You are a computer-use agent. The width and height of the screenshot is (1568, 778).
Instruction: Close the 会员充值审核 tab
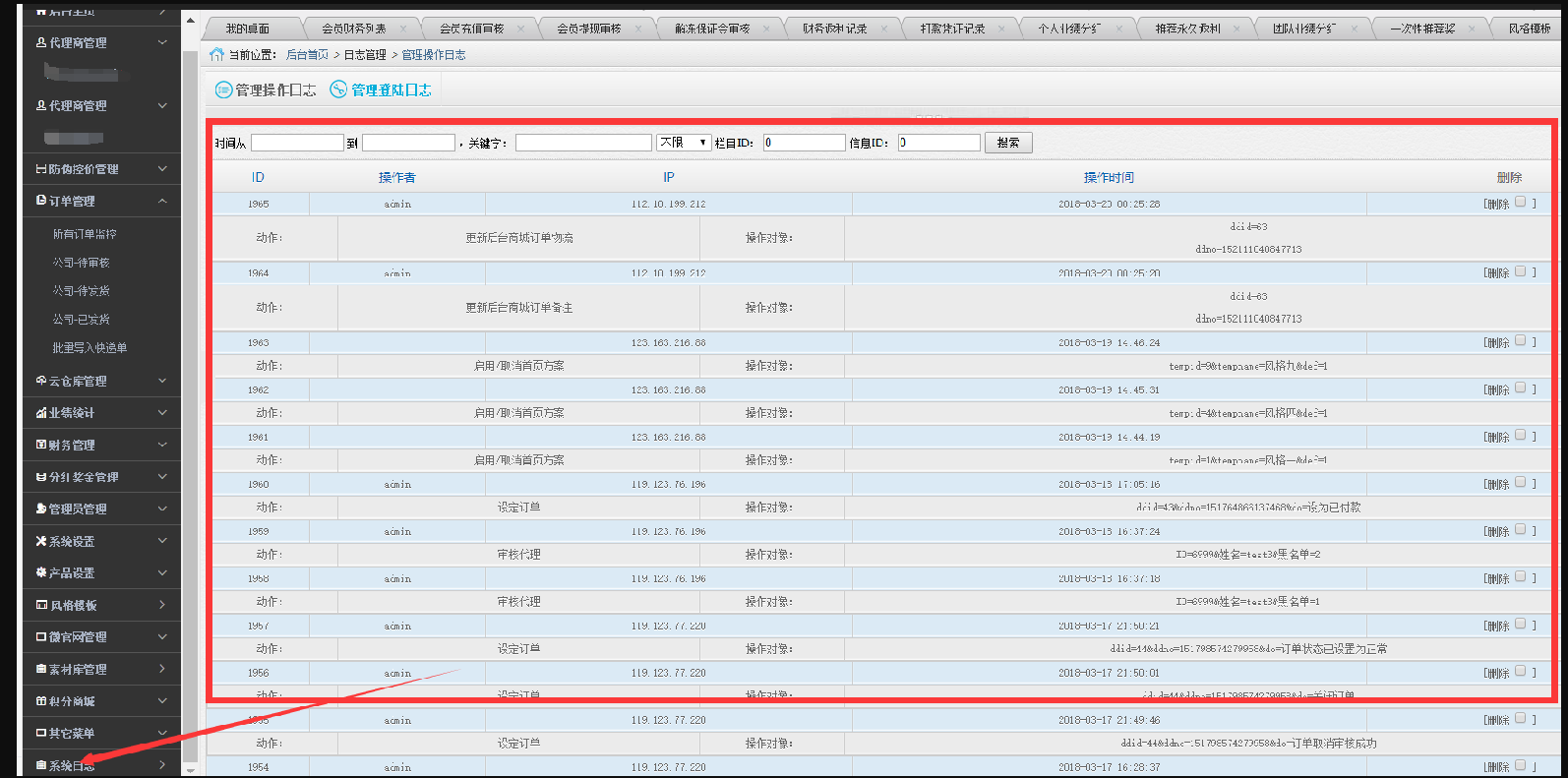click(520, 29)
